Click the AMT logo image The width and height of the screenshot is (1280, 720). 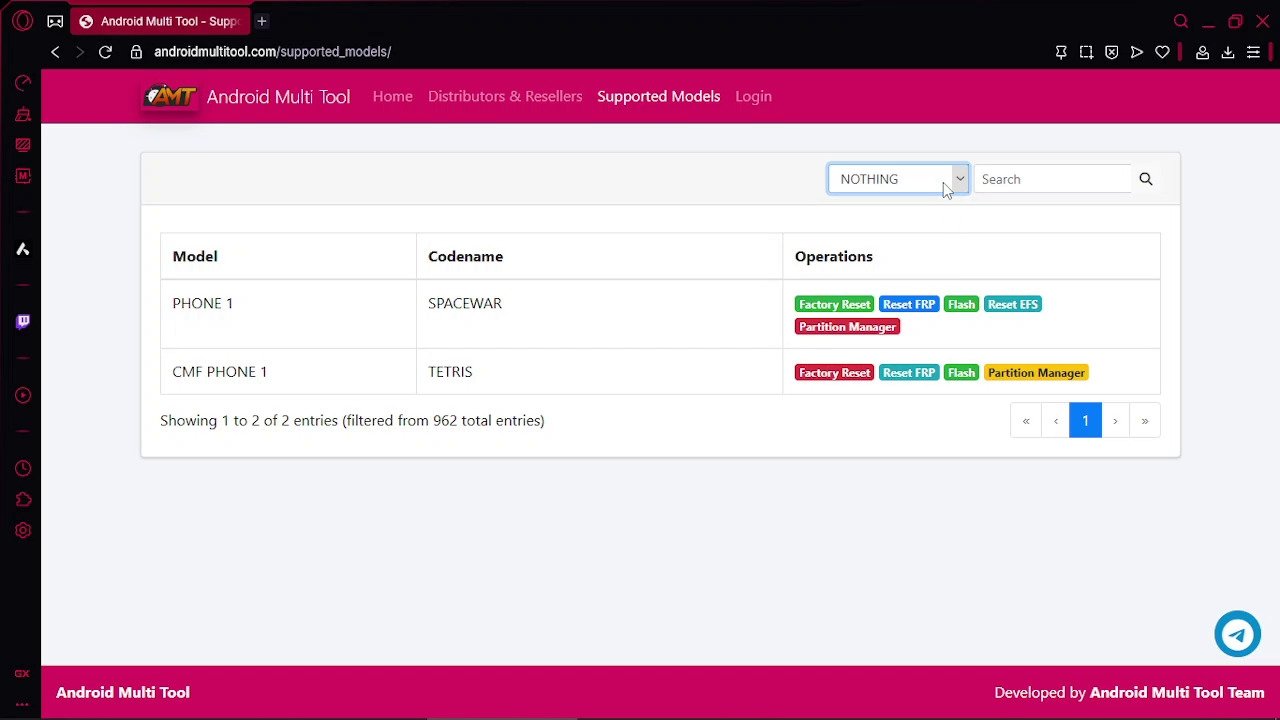click(x=170, y=96)
